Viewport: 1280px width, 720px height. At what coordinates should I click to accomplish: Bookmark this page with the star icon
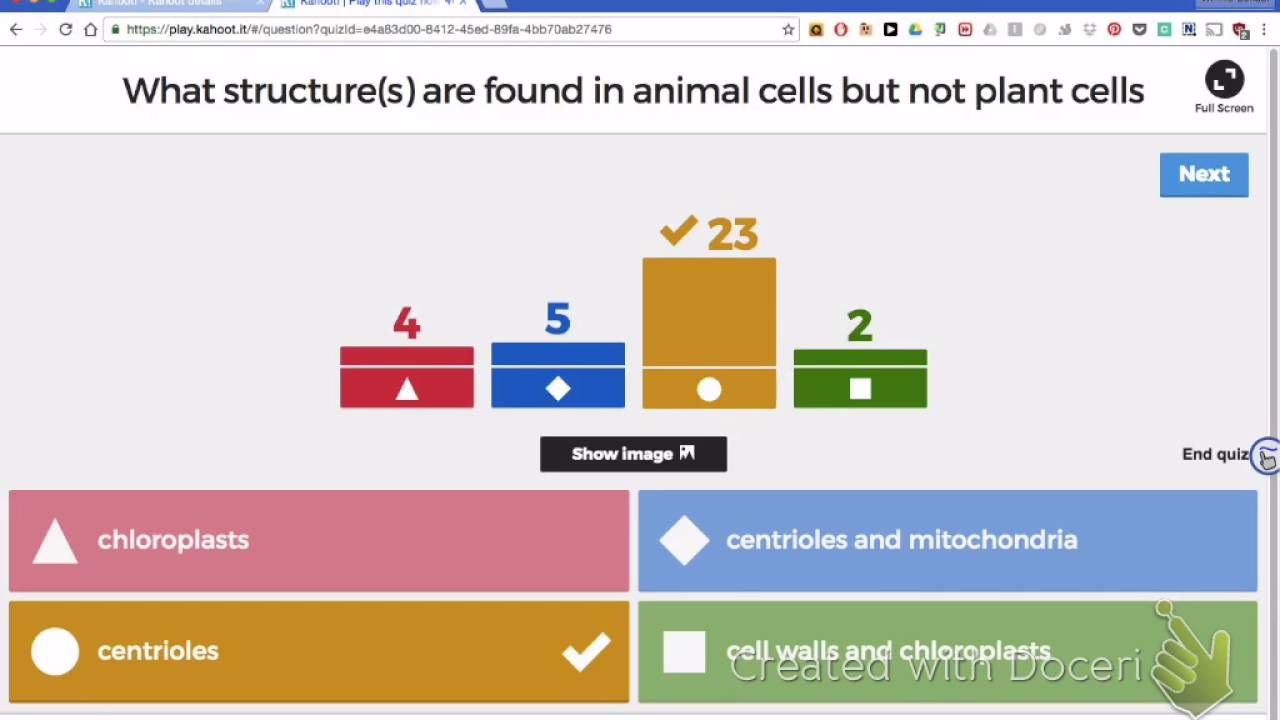point(788,30)
